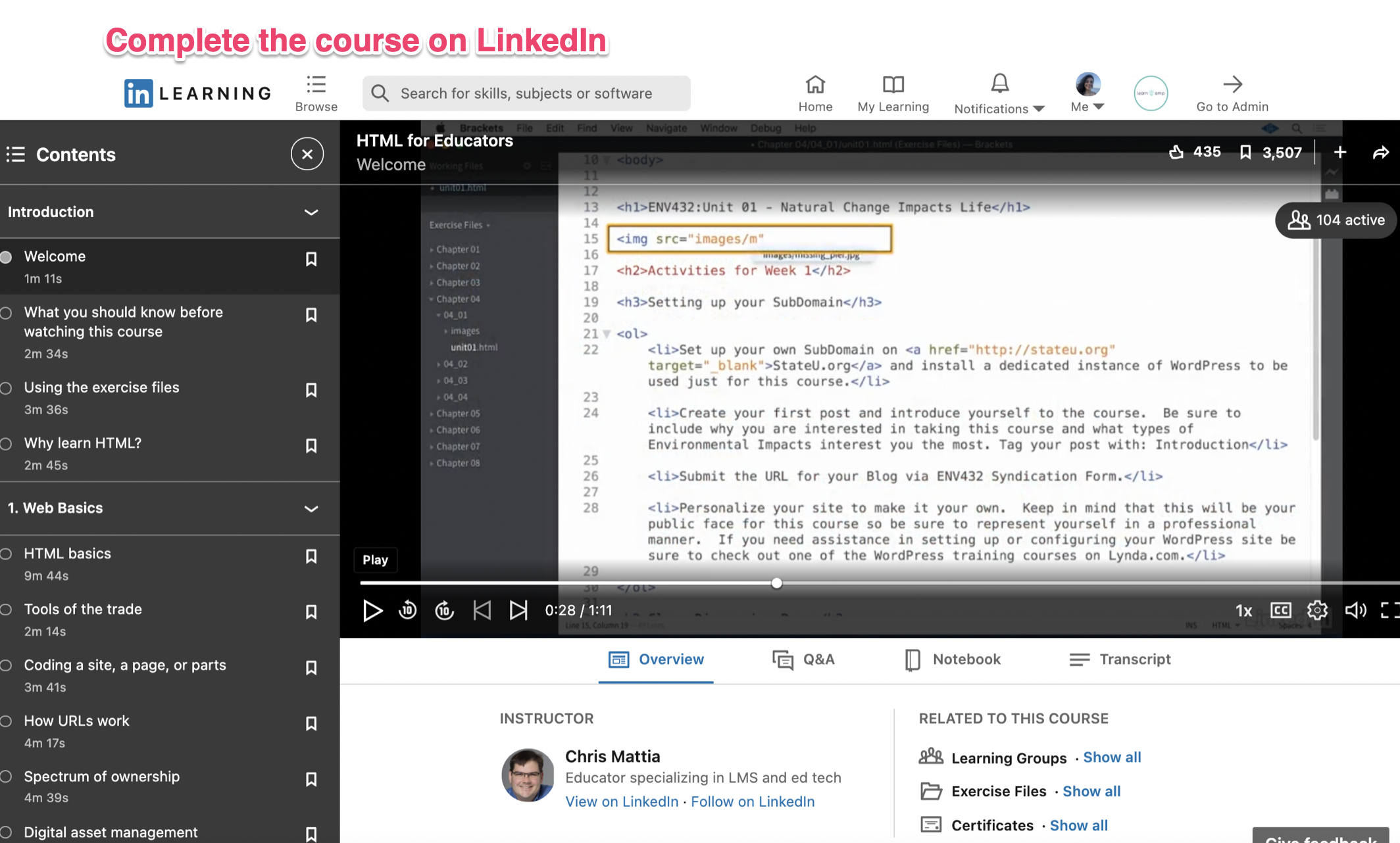
Task: Click the Me profile avatar
Action: tap(1088, 84)
